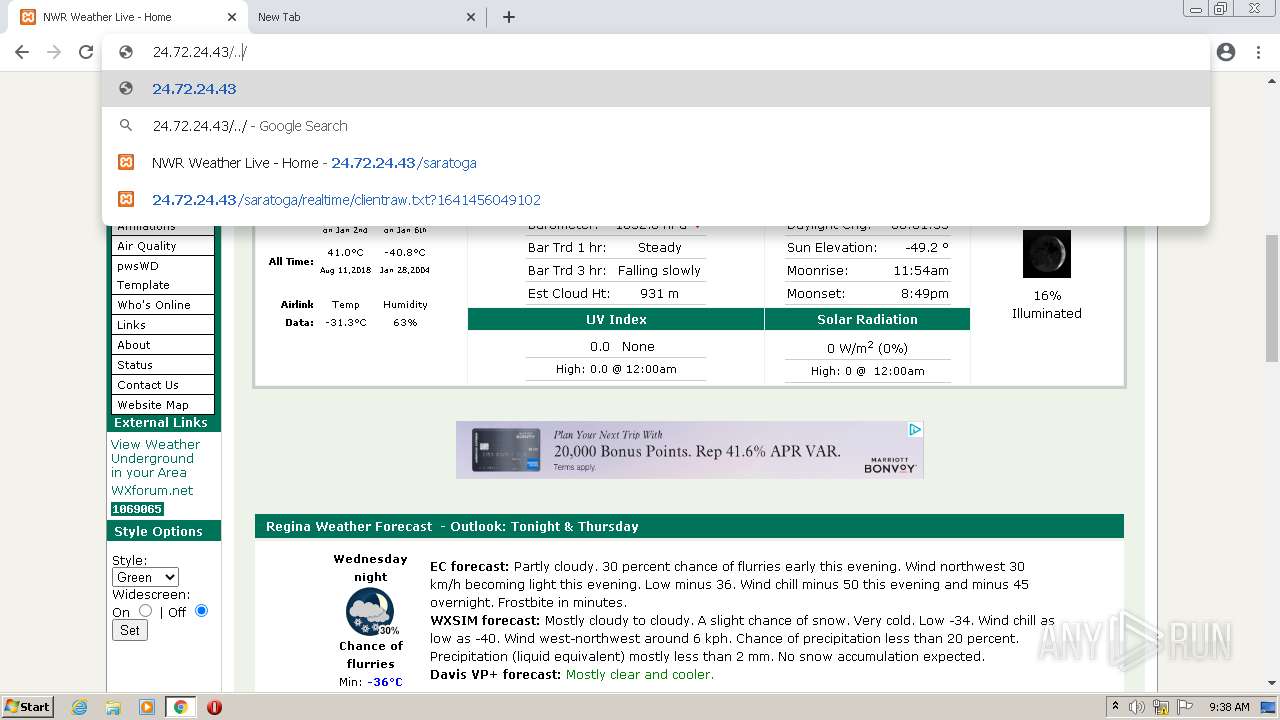Open the Who's Online page
This screenshot has width=1280, height=720.
pyautogui.click(x=163, y=305)
